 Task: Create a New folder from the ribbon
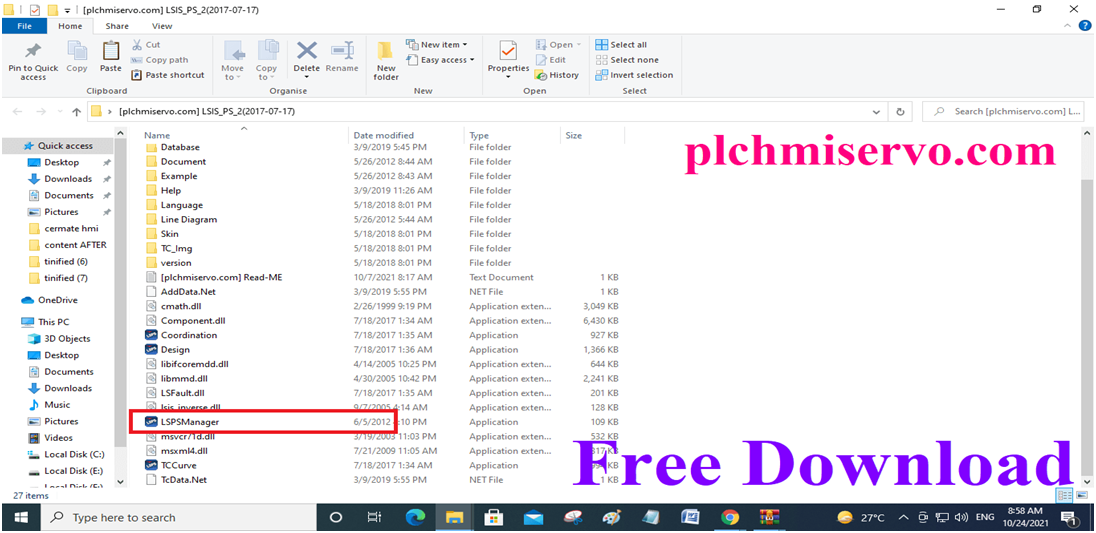point(386,61)
